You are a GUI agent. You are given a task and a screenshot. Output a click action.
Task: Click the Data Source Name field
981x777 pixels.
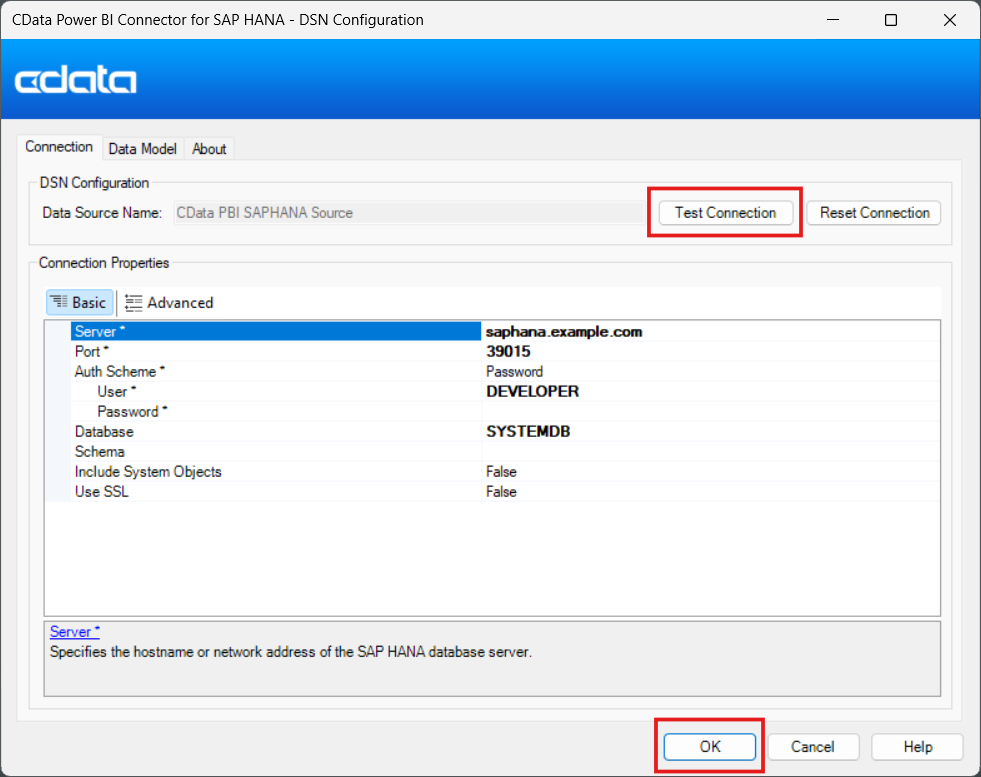pyautogui.click(x=409, y=213)
